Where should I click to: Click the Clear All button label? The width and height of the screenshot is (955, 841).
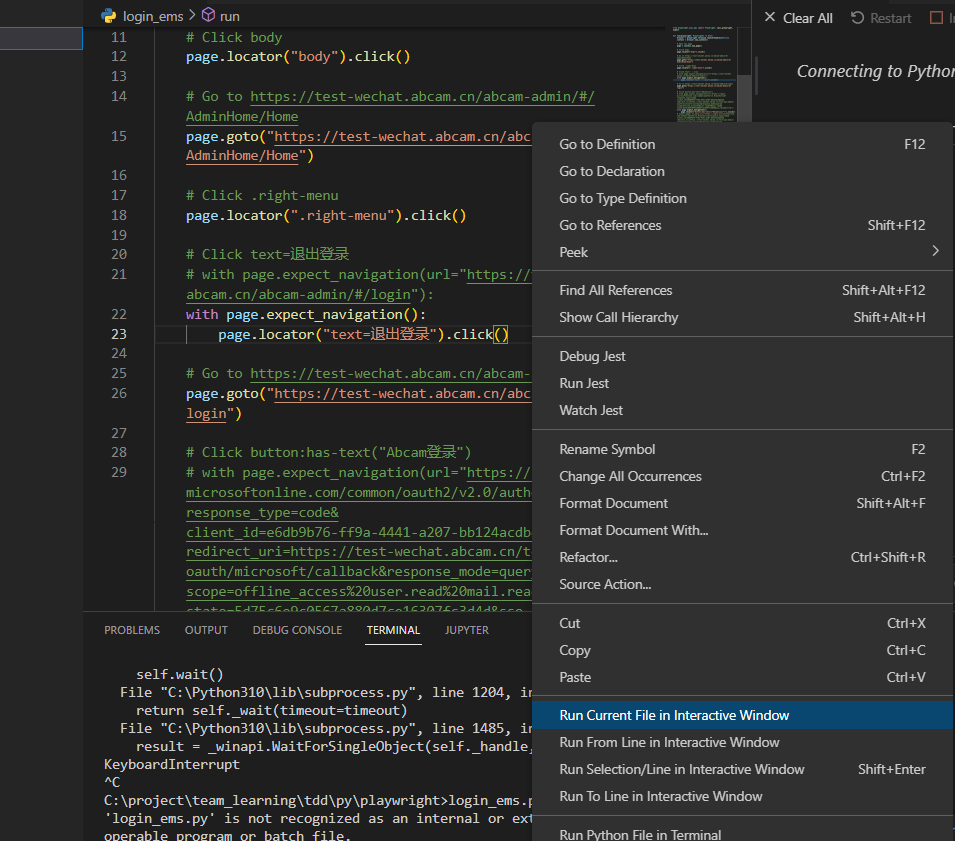tap(808, 18)
